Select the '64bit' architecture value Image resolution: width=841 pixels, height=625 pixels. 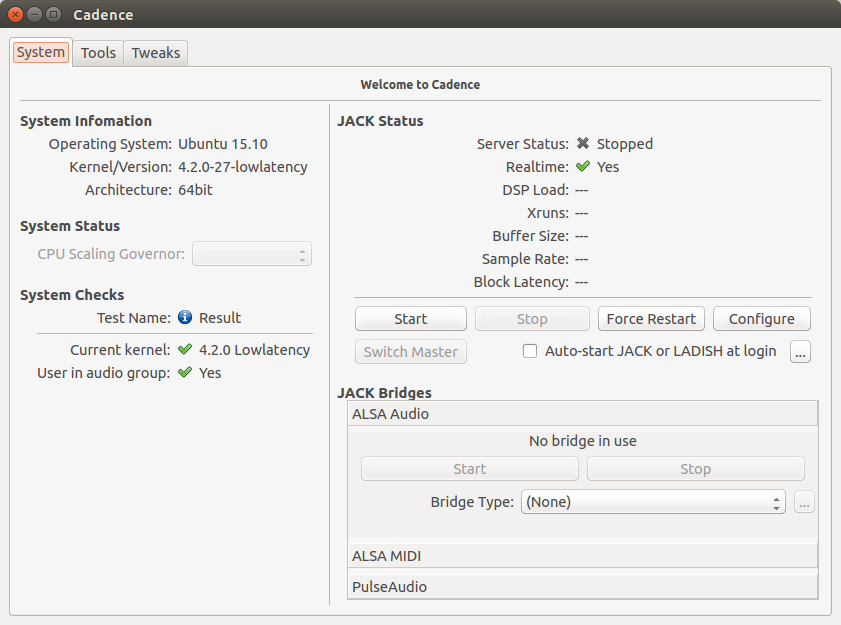pos(195,190)
